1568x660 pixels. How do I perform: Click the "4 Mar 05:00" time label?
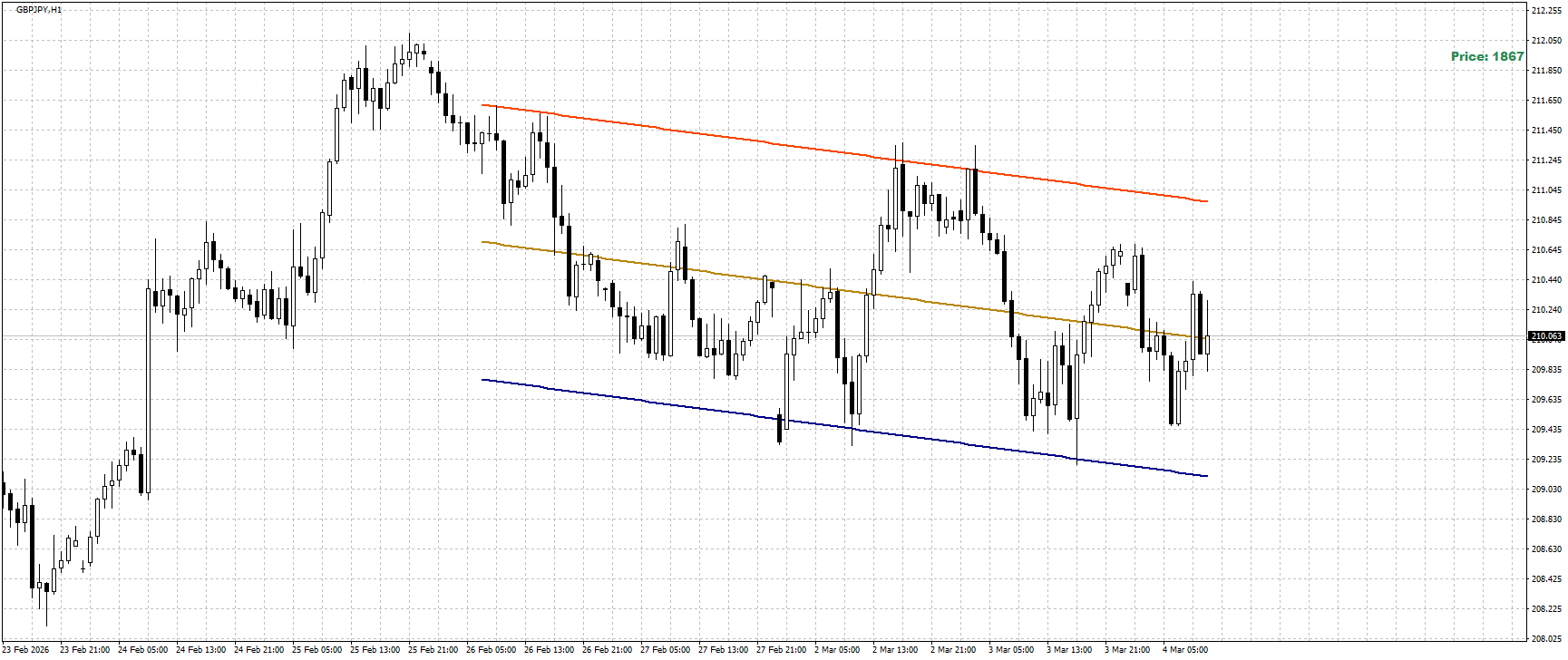[1185, 650]
